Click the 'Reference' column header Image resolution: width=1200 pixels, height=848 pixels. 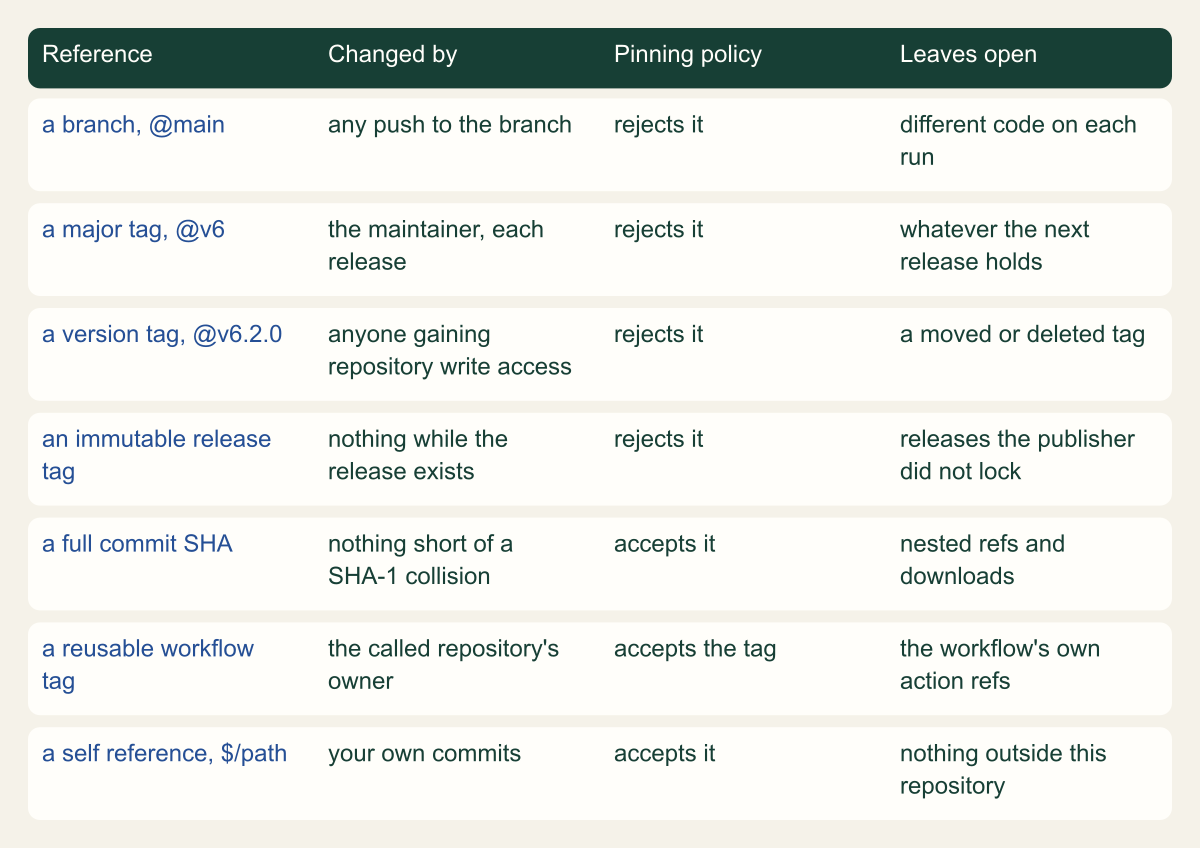click(x=97, y=54)
